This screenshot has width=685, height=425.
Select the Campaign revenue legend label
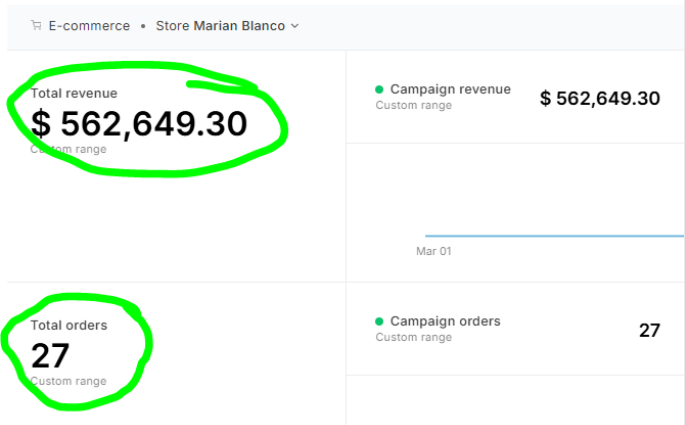450,89
